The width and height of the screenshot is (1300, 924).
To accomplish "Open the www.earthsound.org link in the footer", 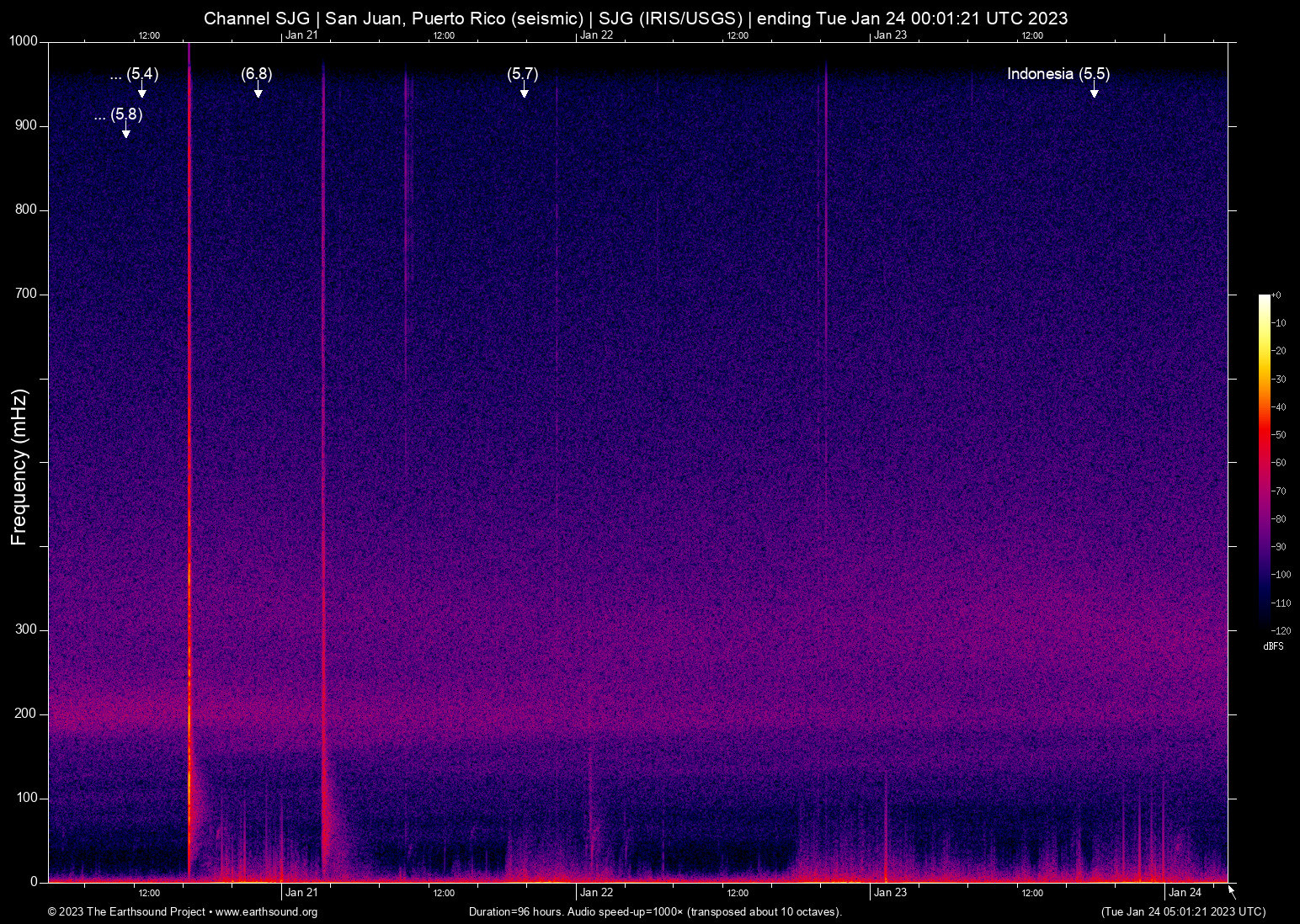I will point(266,912).
